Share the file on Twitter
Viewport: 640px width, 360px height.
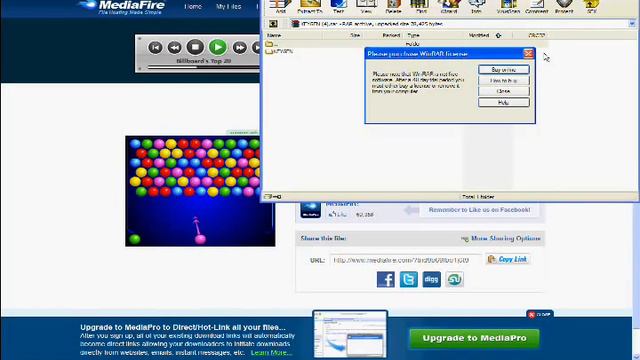pos(409,280)
